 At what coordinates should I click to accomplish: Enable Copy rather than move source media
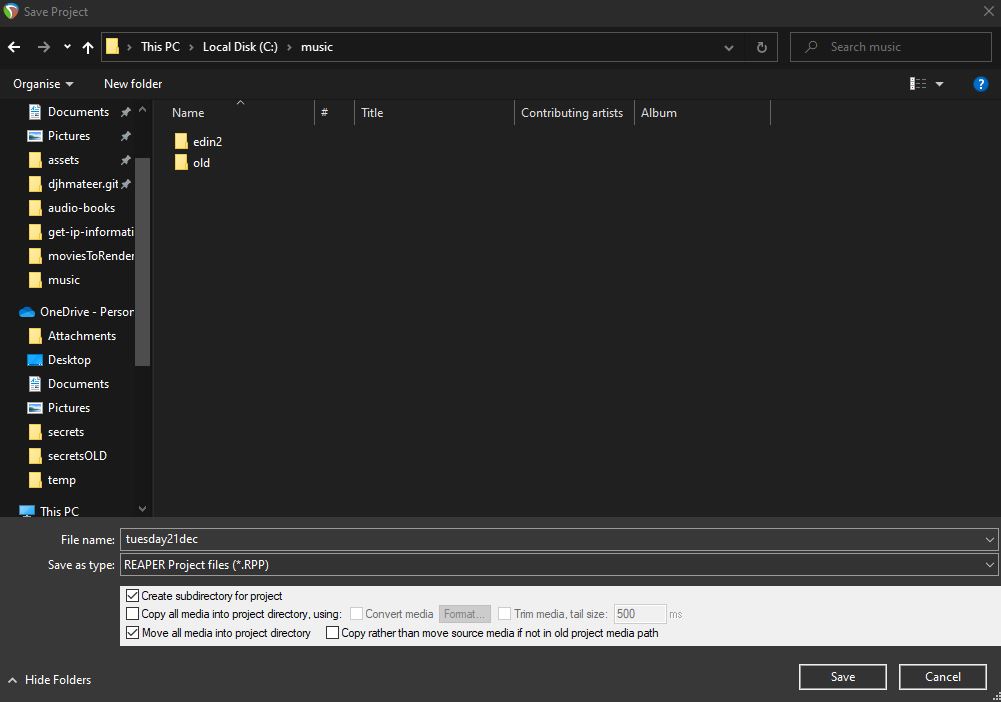point(332,633)
